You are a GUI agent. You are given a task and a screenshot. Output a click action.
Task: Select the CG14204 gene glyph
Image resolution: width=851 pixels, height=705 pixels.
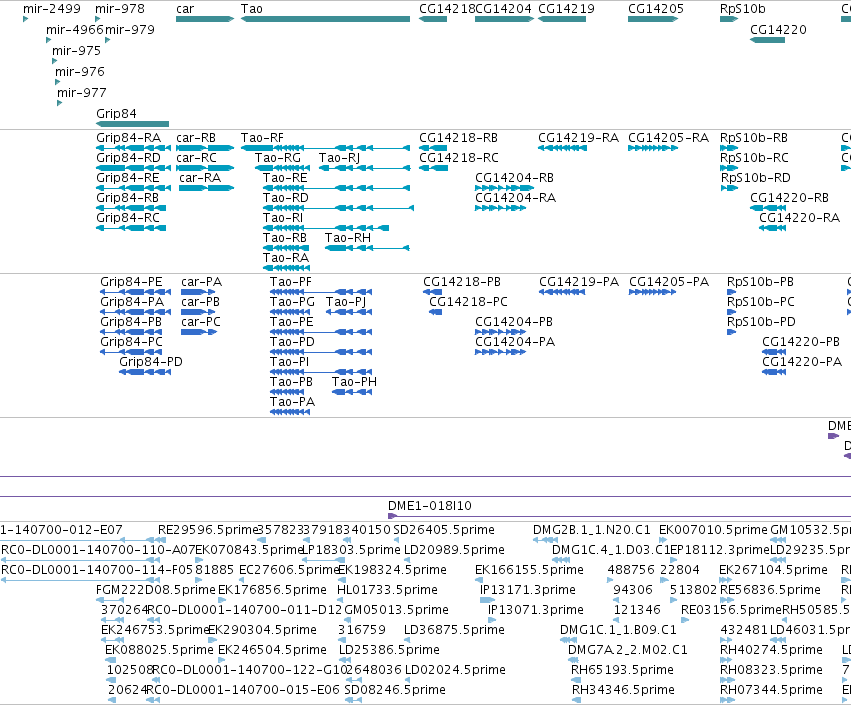tap(505, 19)
